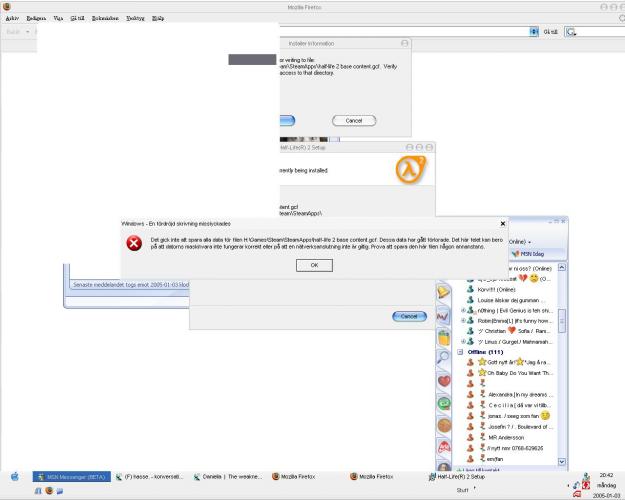The width and height of the screenshot is (625, 500).
Task: Open the brown ball tab in MSN Messenger
Action: [x=444, y=425]
